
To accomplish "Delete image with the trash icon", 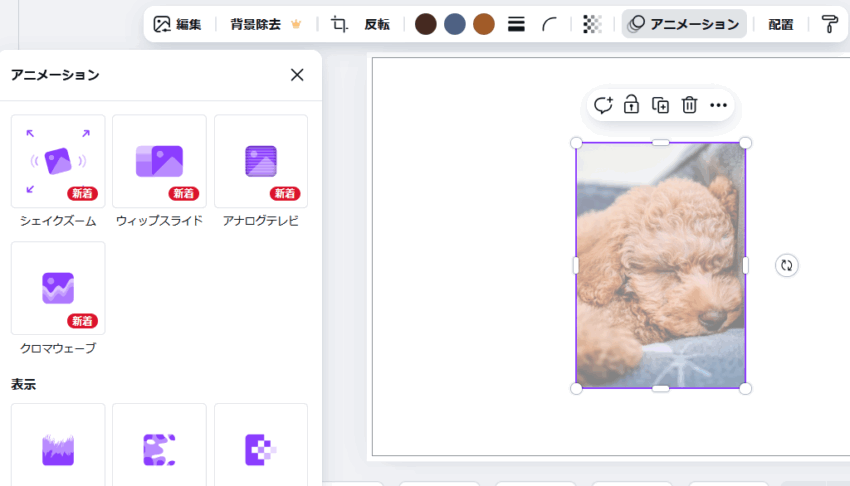I will point(689,105).
